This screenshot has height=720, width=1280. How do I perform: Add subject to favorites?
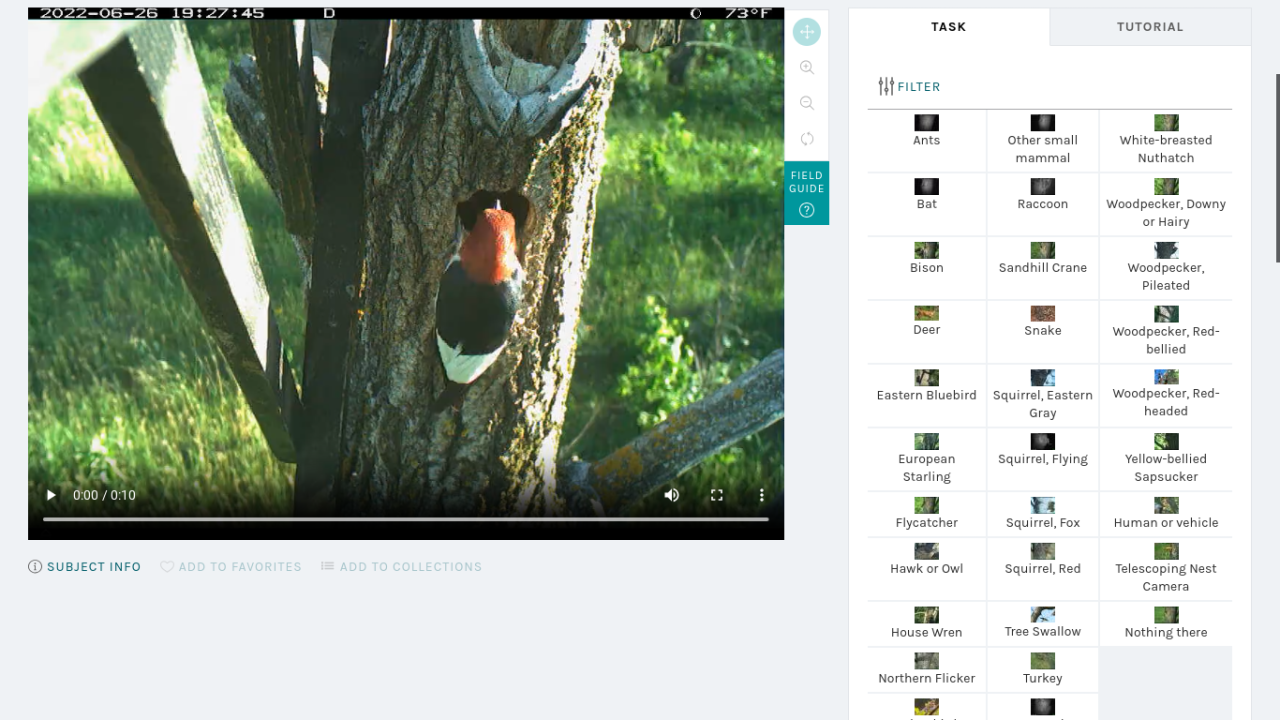pyautogui.click(x=231, y=567)
